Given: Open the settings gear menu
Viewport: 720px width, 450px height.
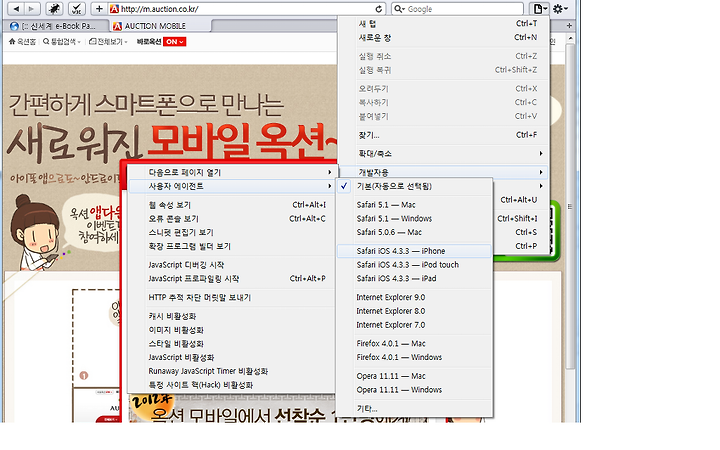Looking at the screenshot, I should [560, 9].
